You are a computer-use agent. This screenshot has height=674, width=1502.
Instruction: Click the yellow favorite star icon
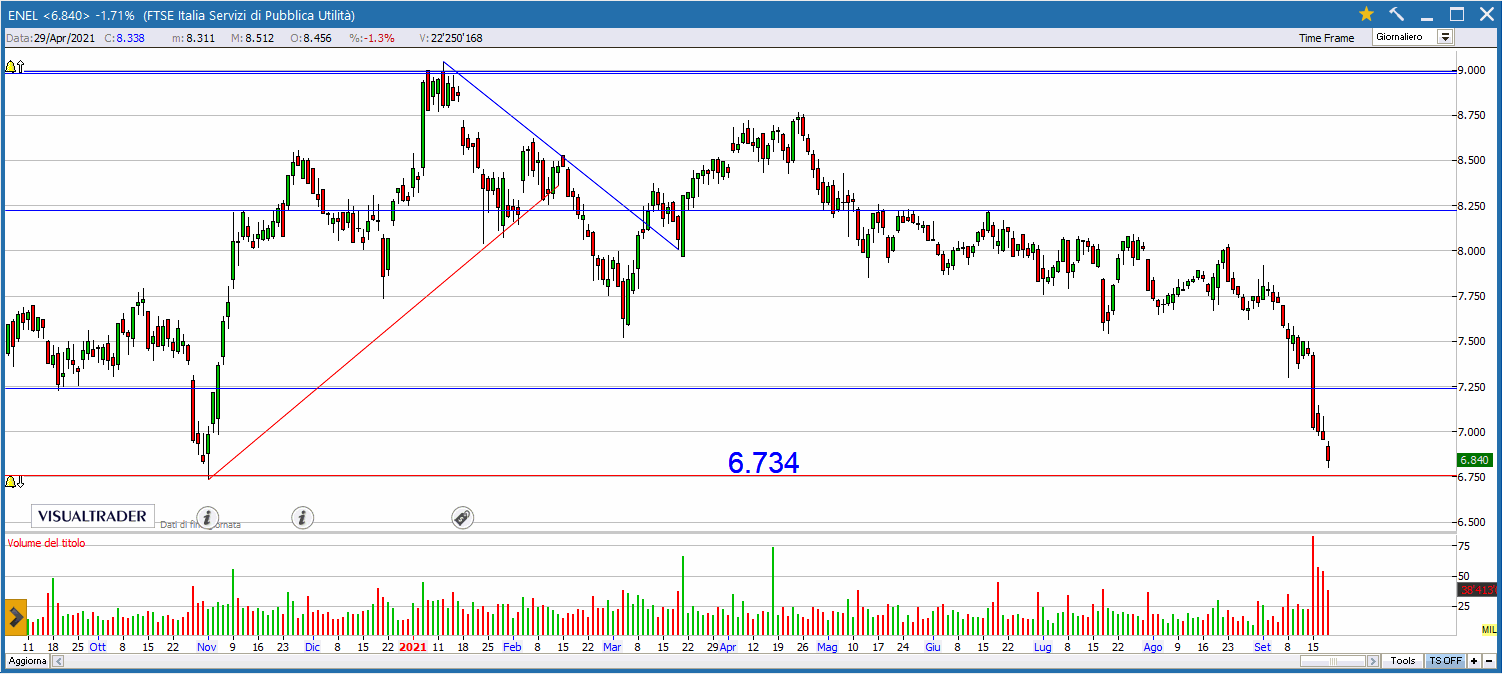(1366, 14)
